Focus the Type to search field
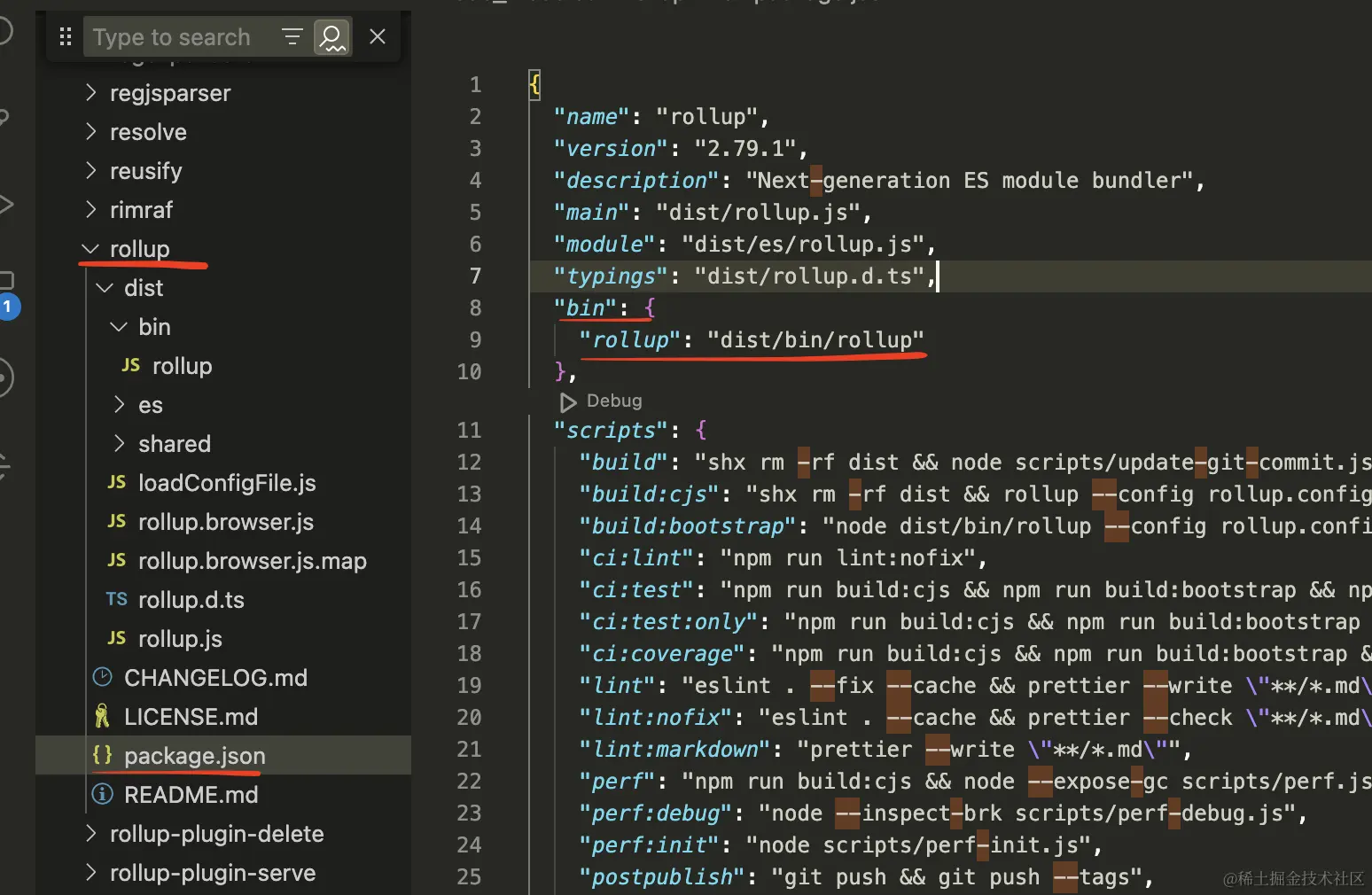The width and height of the screenshot is (1372, 895). (x=182, y=37)
